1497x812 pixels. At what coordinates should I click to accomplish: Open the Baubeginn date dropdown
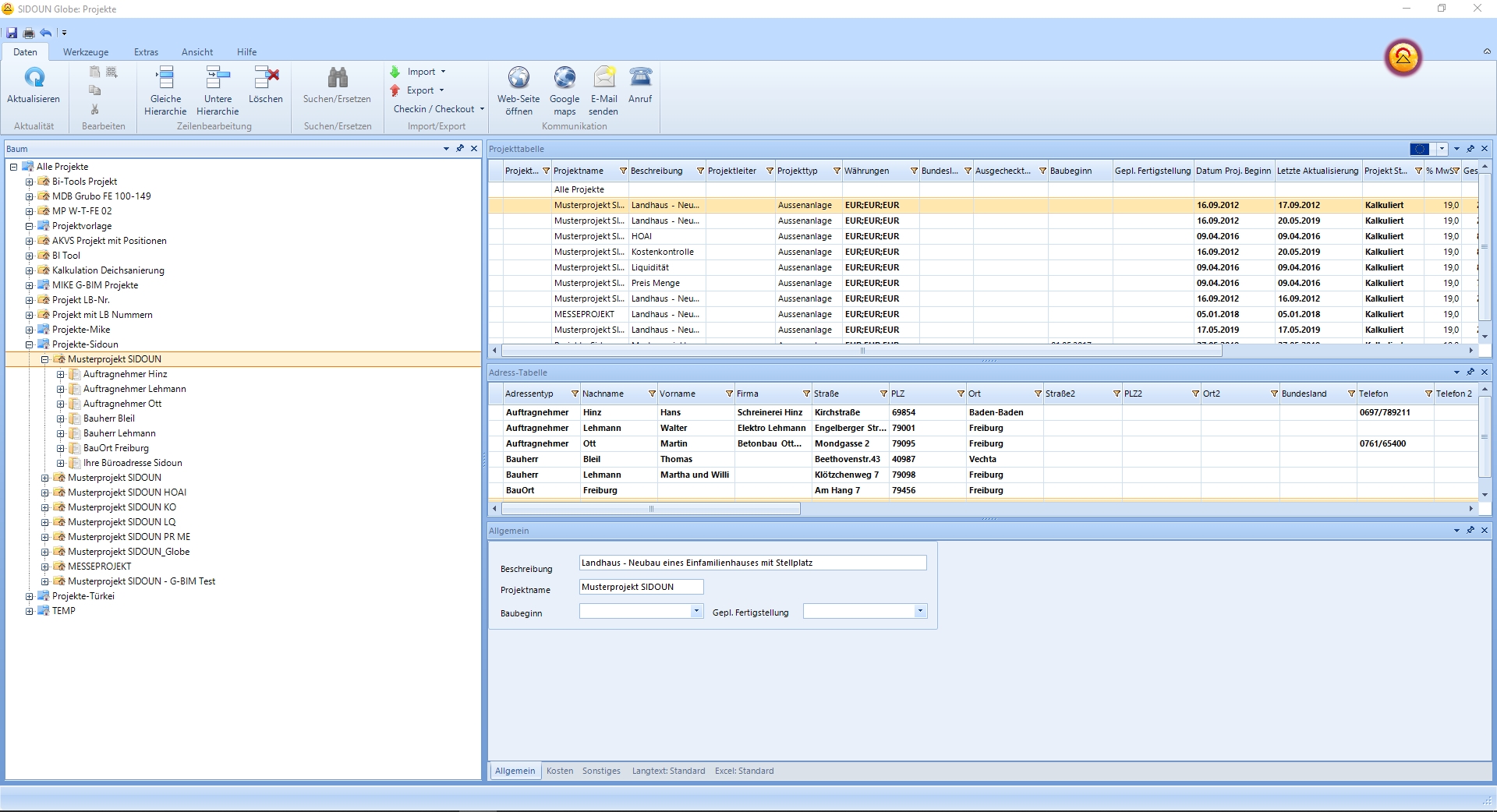click(695, 612)
